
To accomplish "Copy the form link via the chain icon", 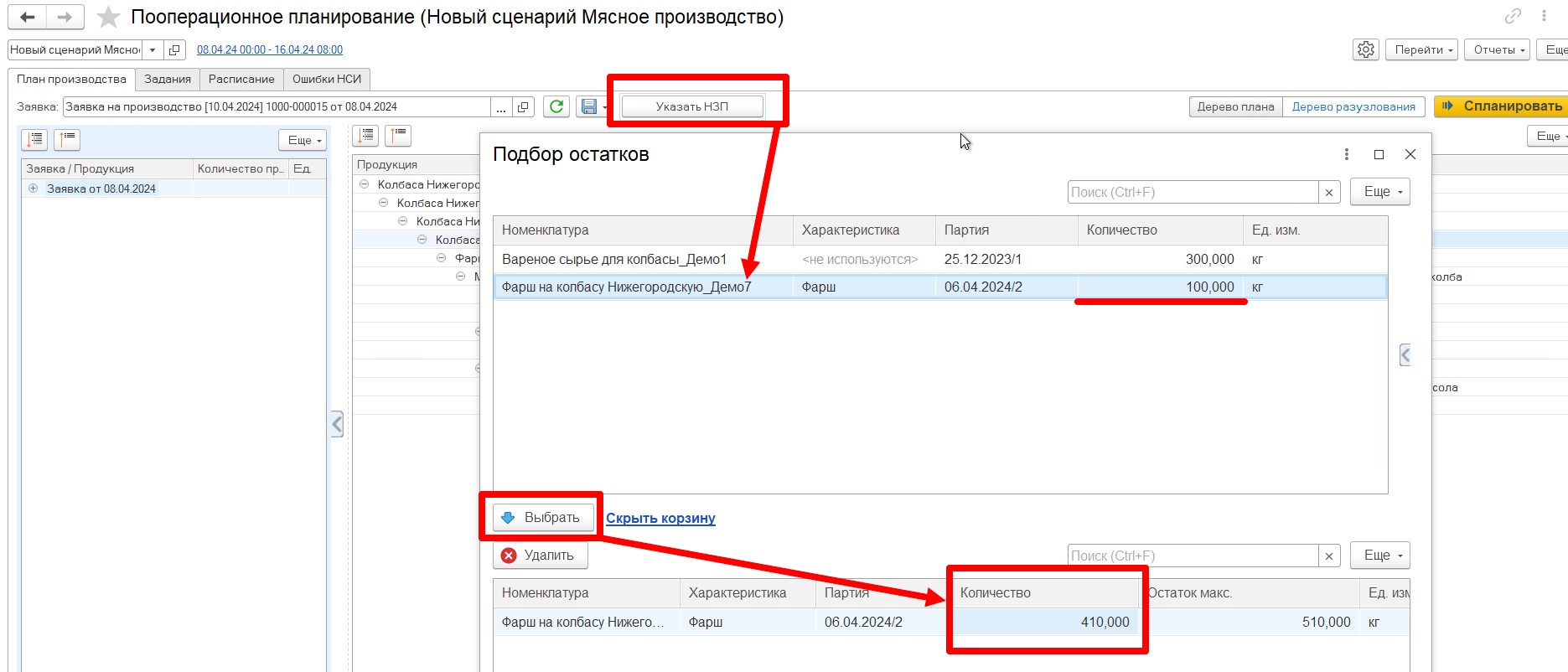I will [x=1513, y=16].
